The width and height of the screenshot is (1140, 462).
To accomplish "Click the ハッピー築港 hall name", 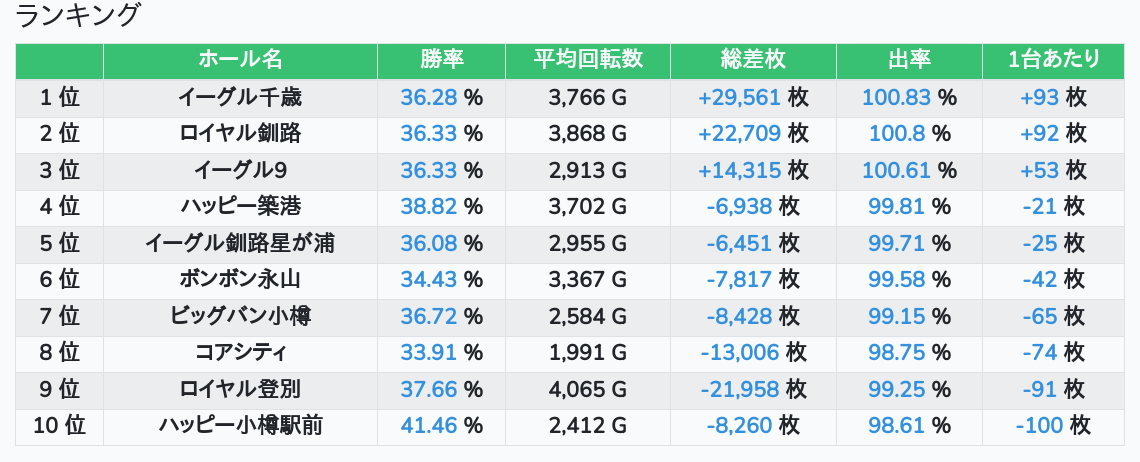I will point(240,207).
